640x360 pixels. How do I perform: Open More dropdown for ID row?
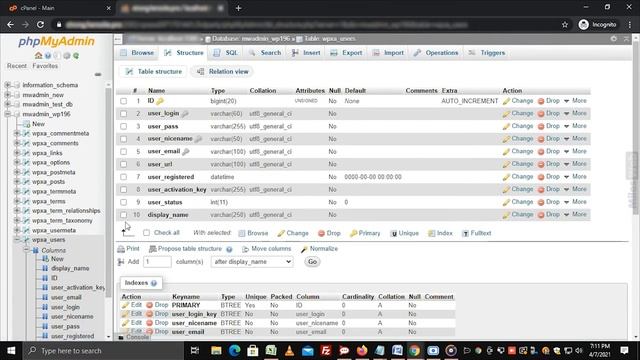[x=576, y=101]
